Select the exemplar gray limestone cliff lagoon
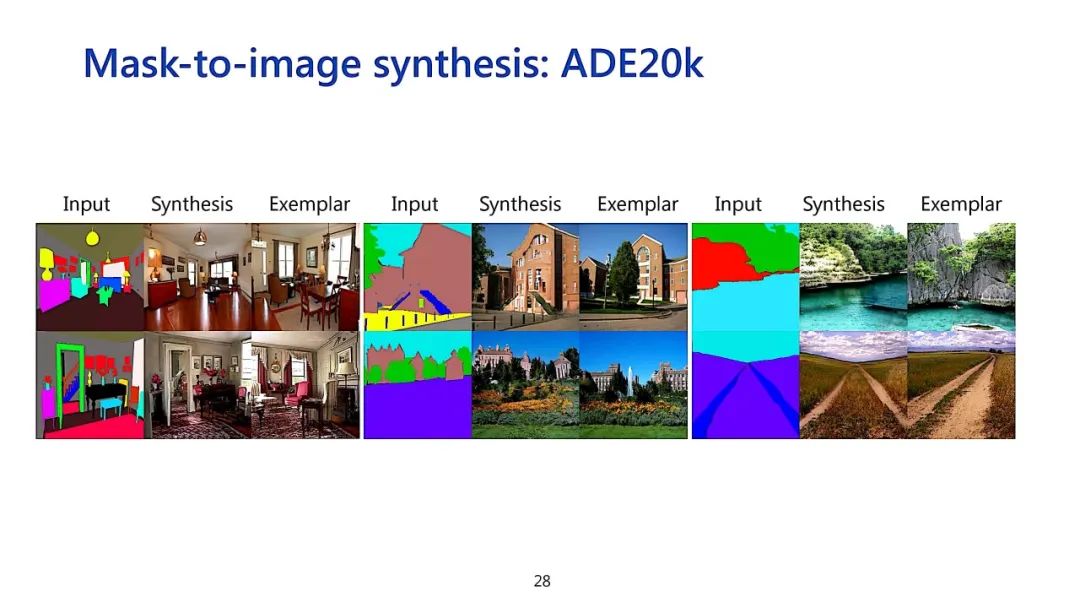 [962, 277]
